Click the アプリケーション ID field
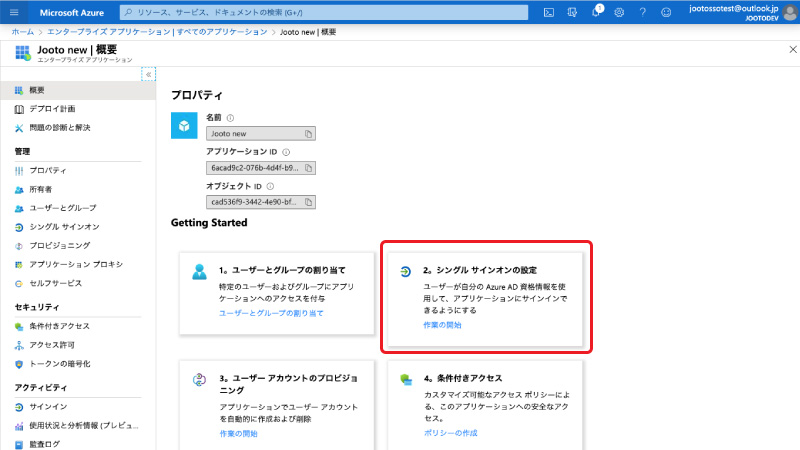800x450 pixels. [261, 168]
